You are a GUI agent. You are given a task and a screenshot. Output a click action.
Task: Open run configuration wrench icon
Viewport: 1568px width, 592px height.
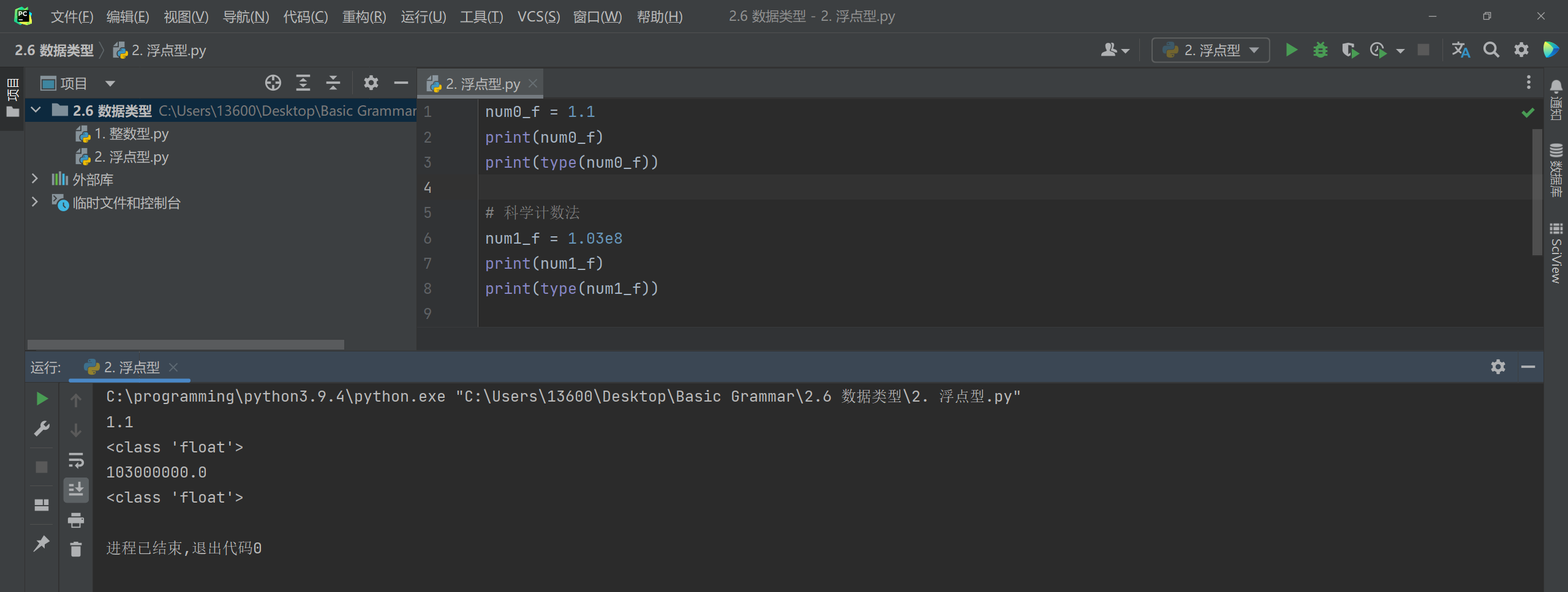(x=42, y=429)
